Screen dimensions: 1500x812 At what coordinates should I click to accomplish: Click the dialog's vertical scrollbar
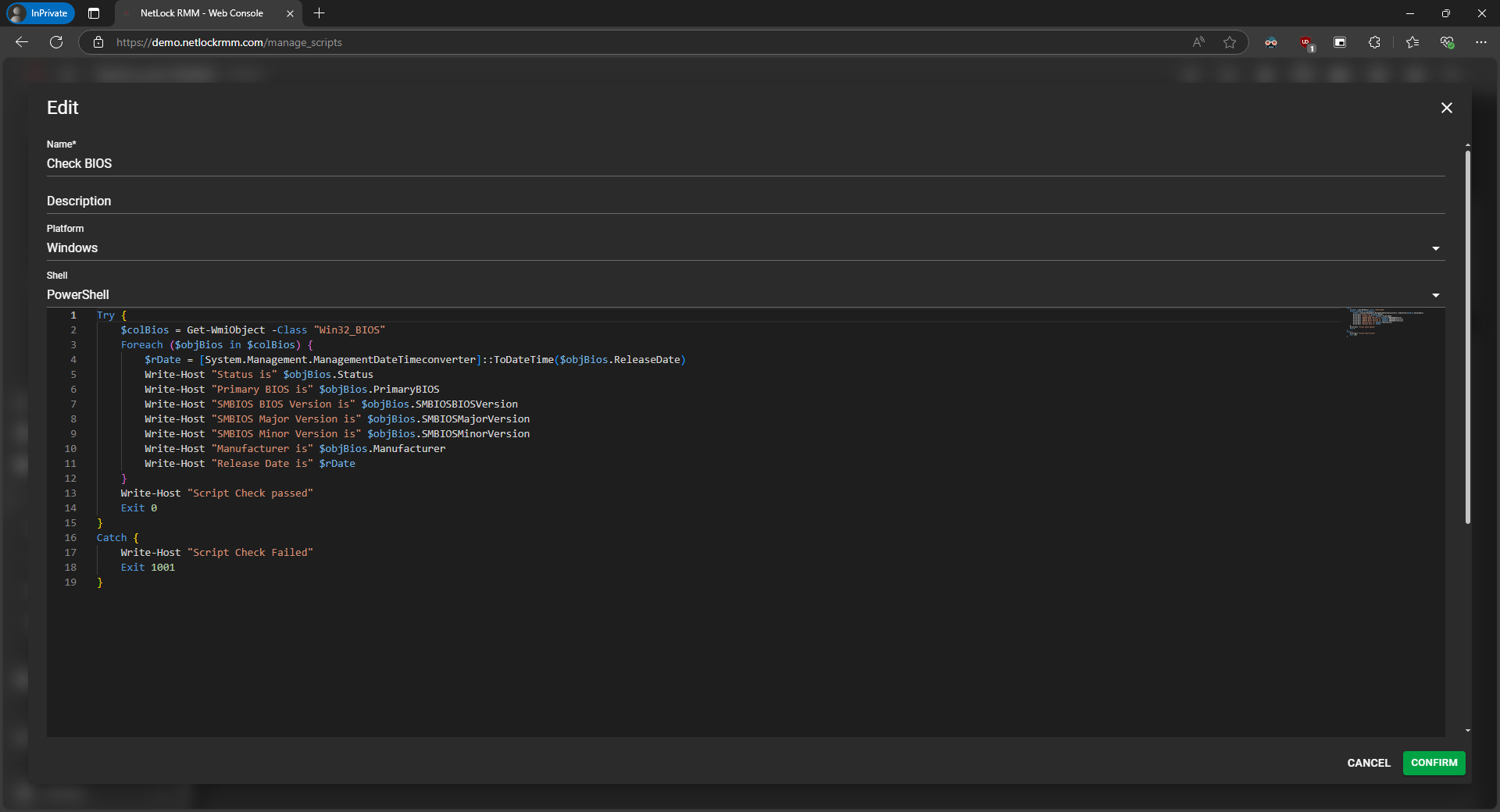1467,336
